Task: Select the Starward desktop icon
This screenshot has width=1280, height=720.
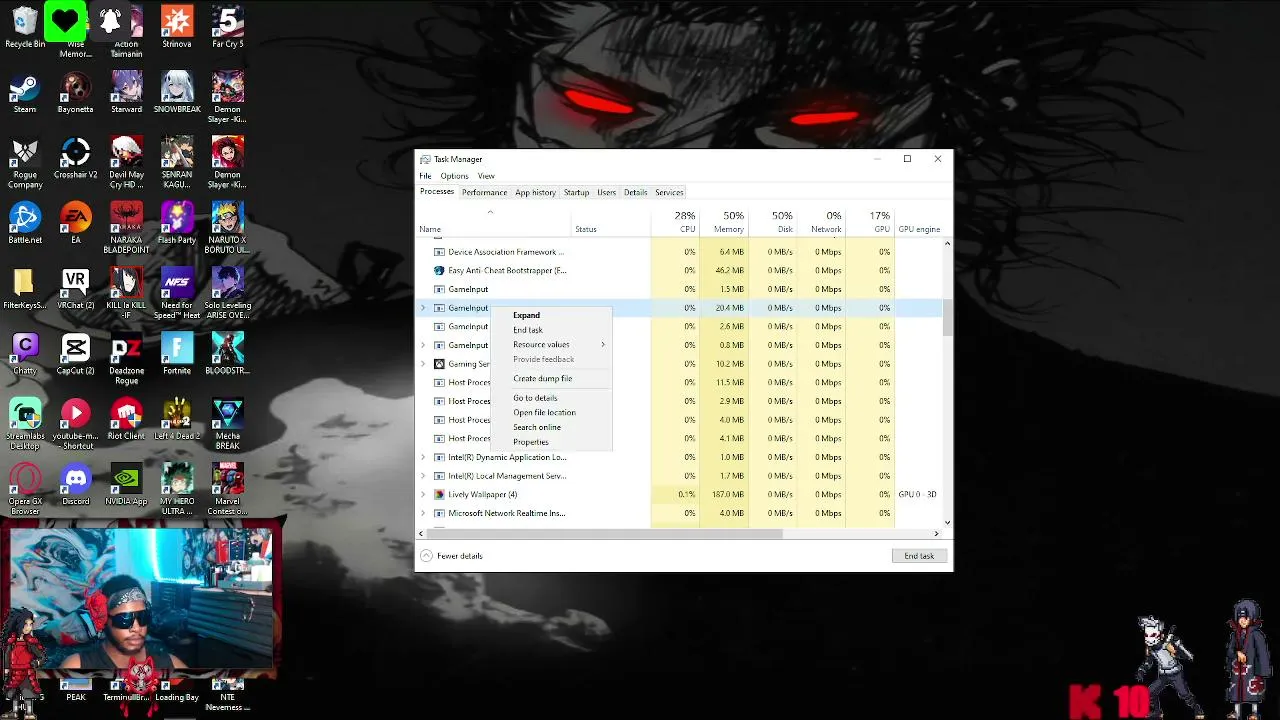Action: [126, 92]
